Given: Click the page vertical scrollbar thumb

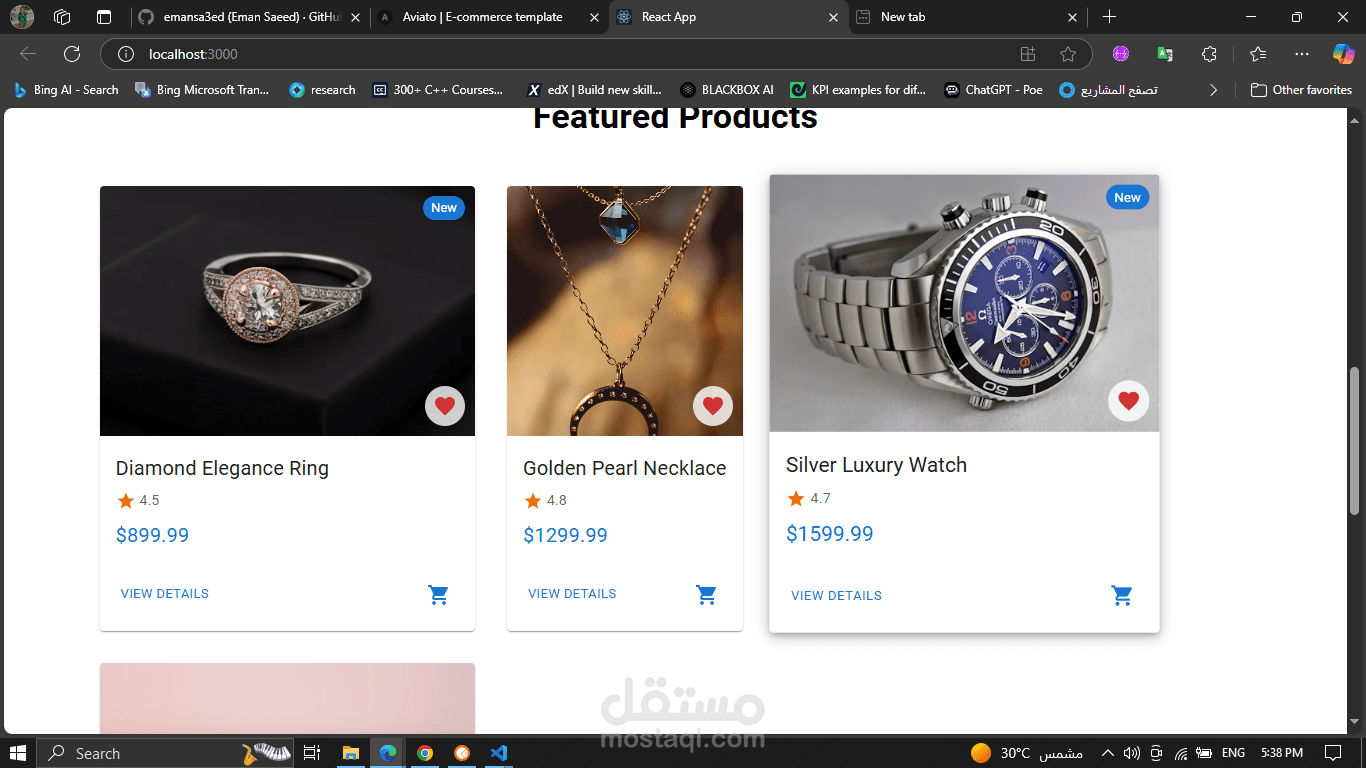Looking at the screenshot, I should pos(1356,441).
